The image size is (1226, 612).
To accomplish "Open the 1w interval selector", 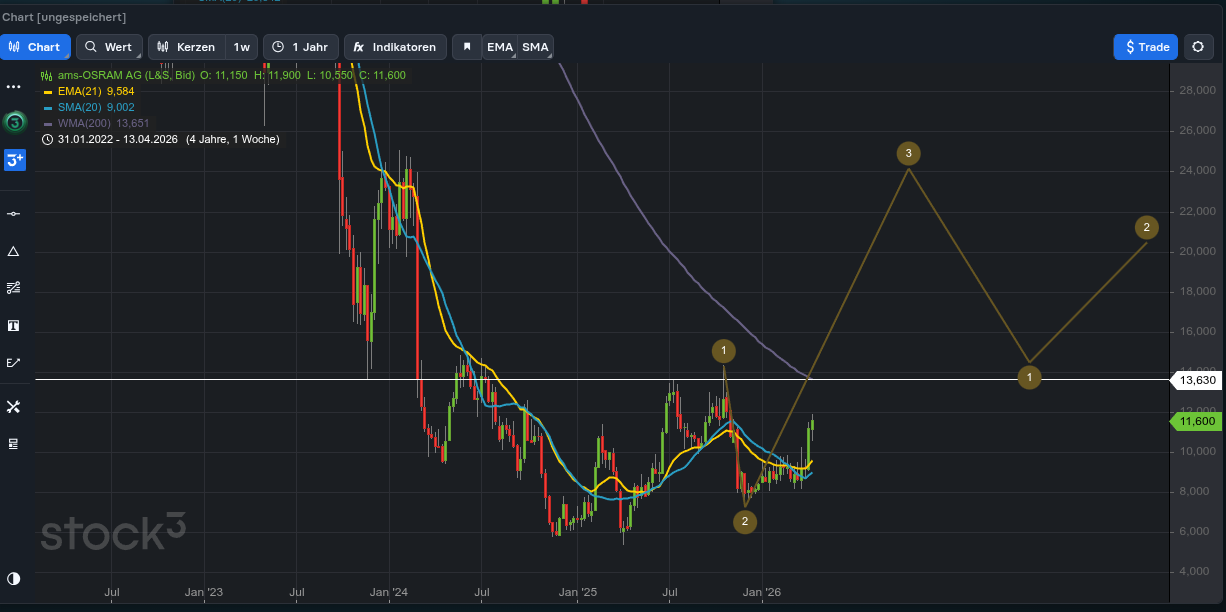I will click(x=242, y=47).
